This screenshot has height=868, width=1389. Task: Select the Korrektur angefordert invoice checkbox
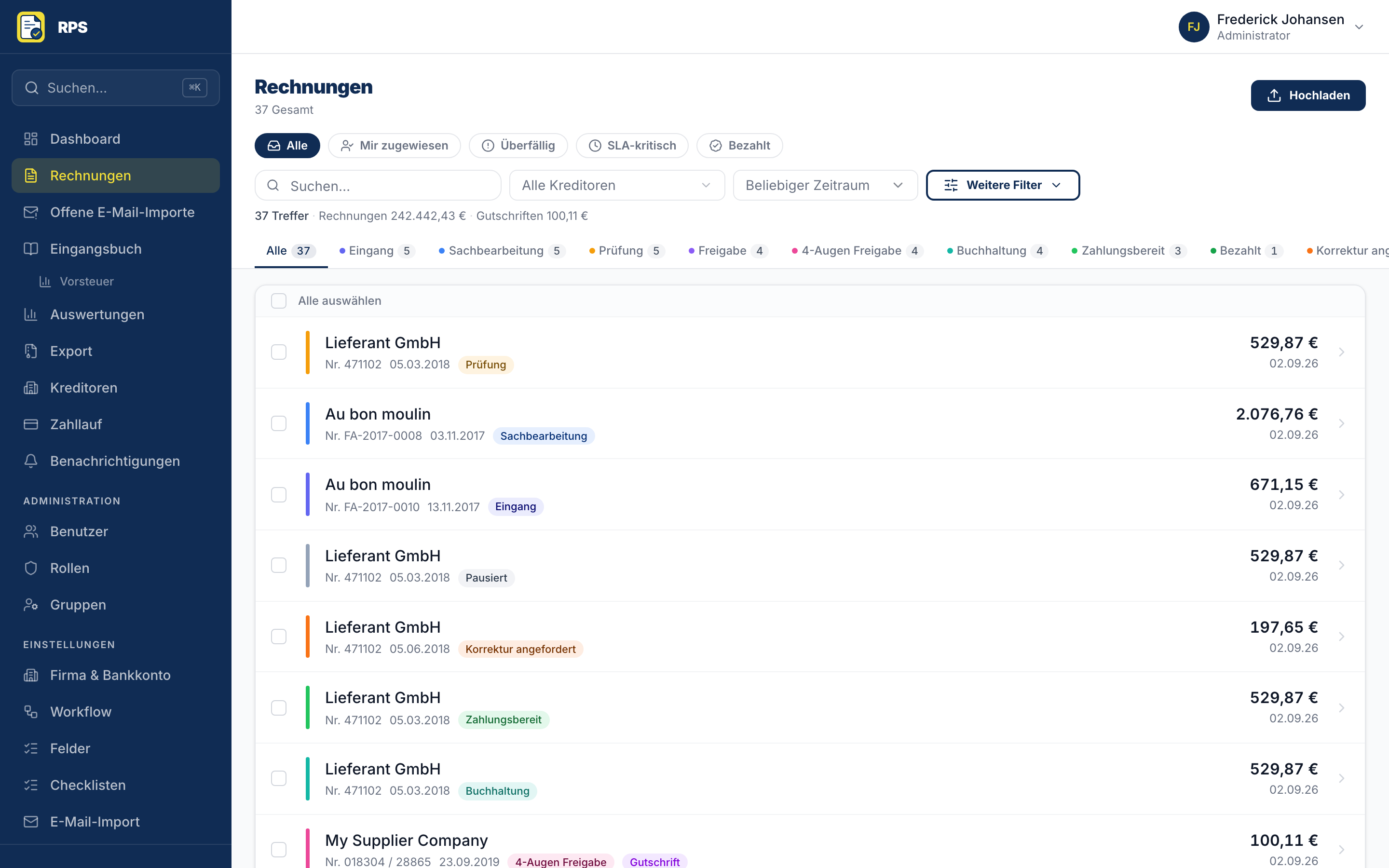279,637
